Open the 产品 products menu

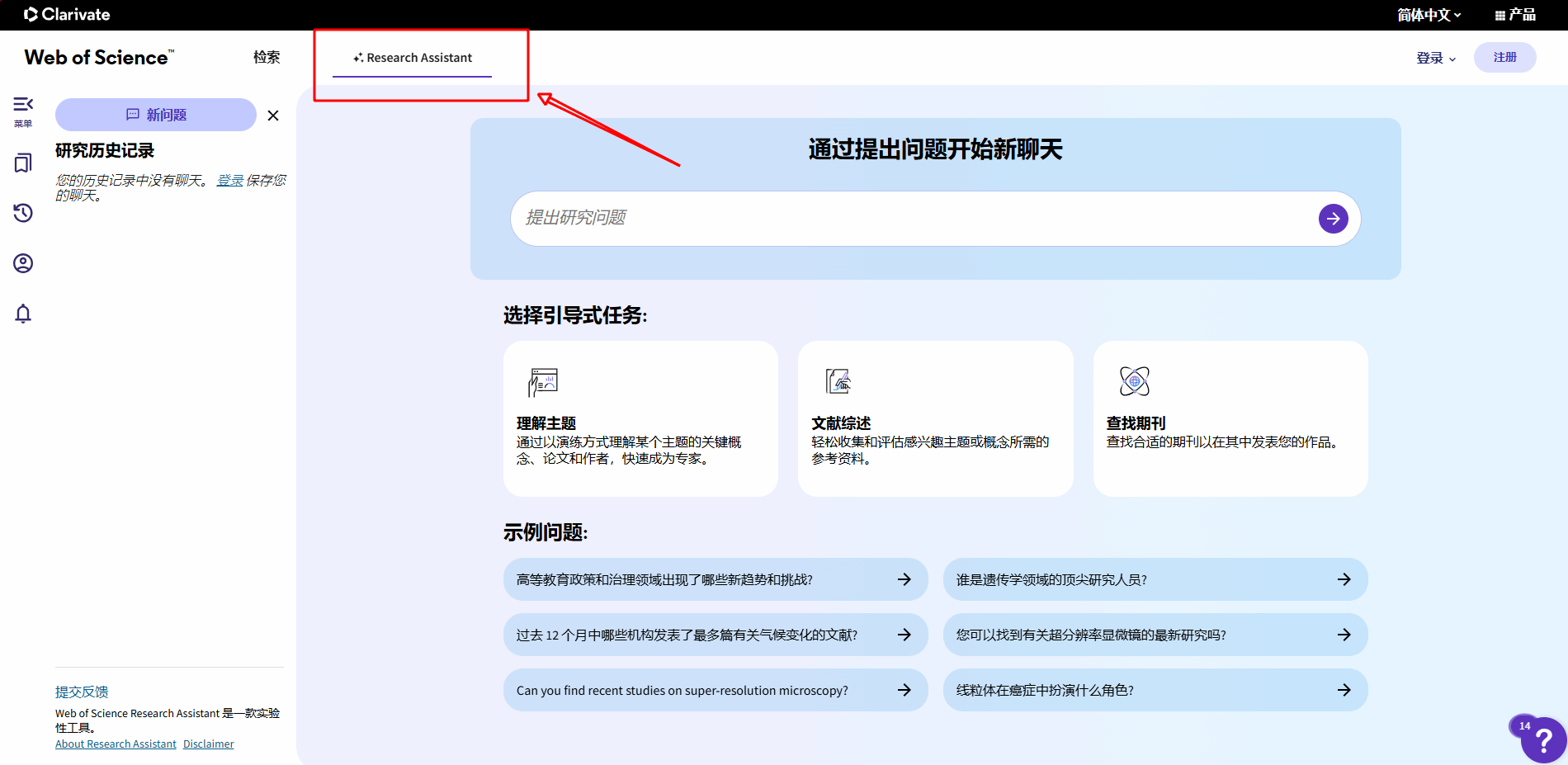point(1515,15)
